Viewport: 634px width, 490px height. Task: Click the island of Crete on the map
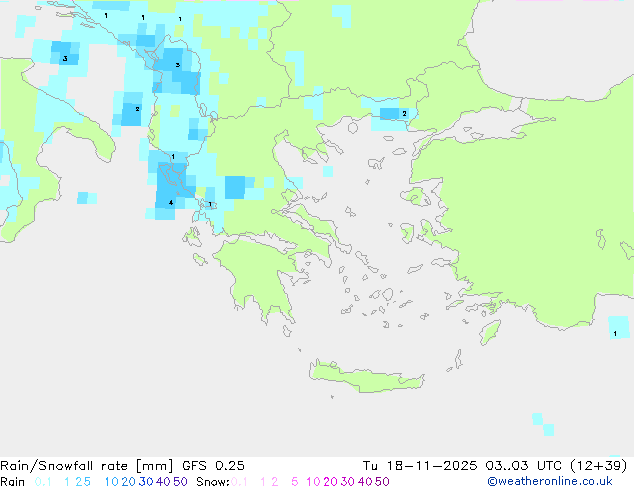[366, 376]
